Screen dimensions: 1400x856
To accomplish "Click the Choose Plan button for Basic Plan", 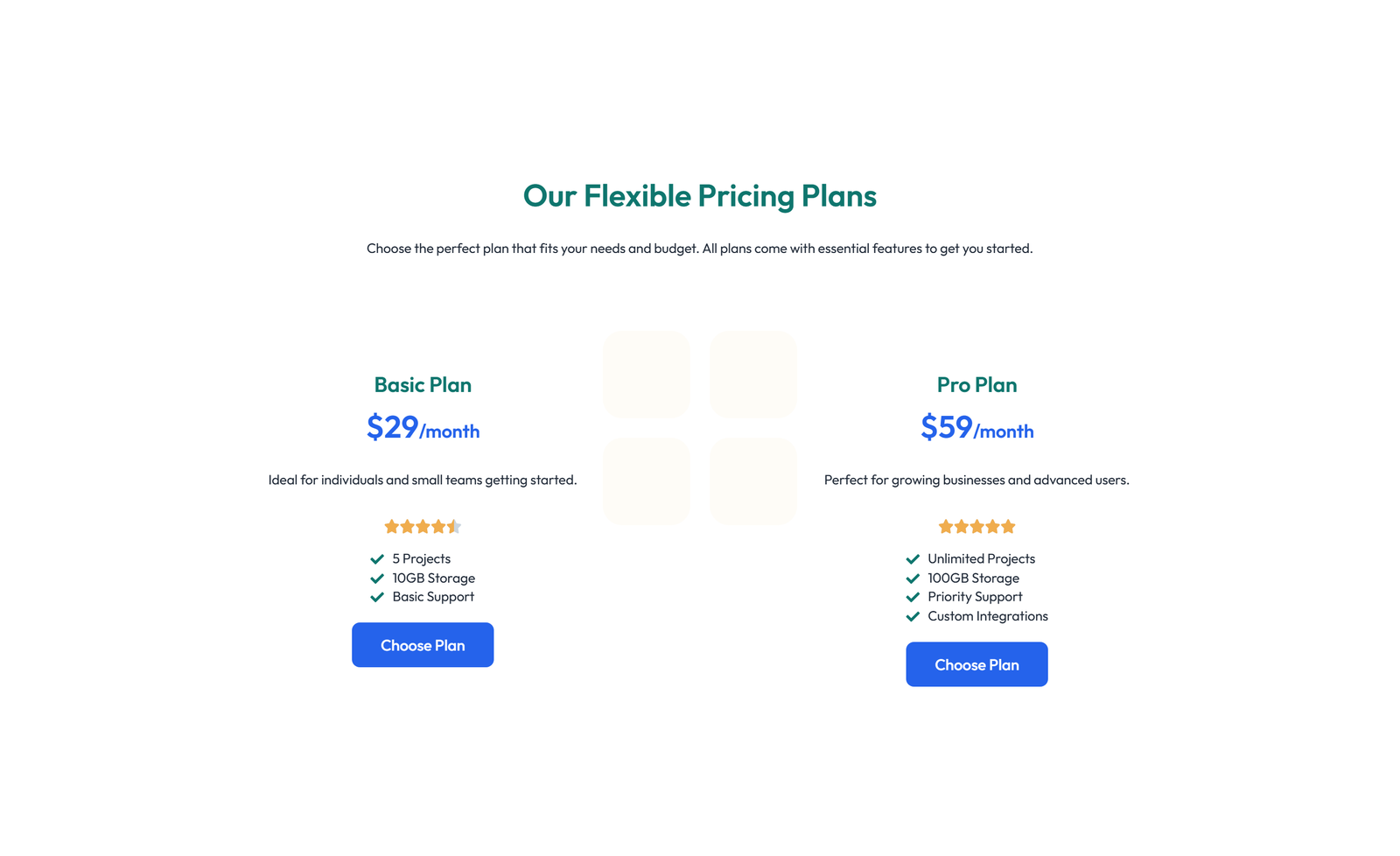I will coord(423,645).
